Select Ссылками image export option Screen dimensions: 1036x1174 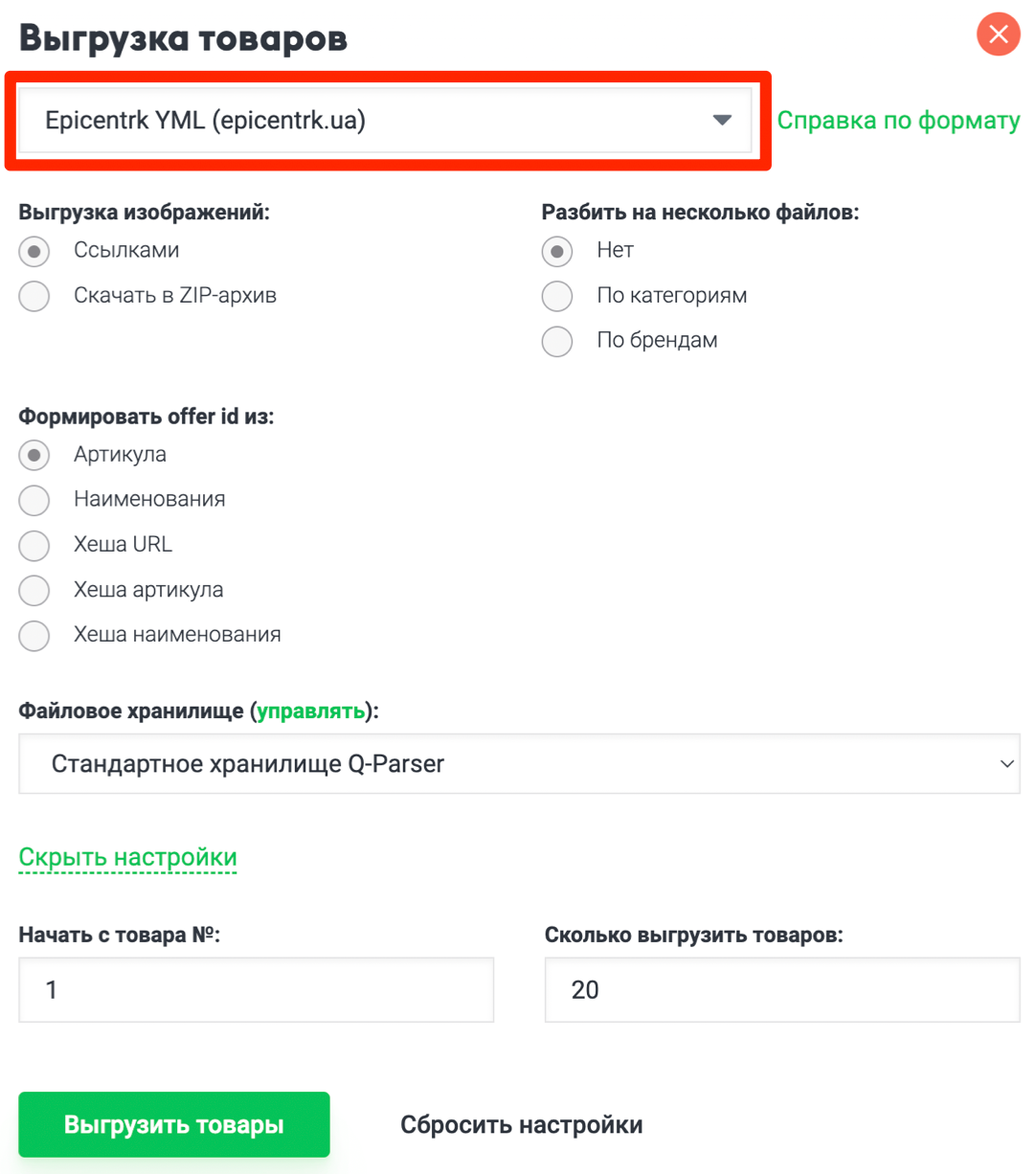(x=34, y=251)
